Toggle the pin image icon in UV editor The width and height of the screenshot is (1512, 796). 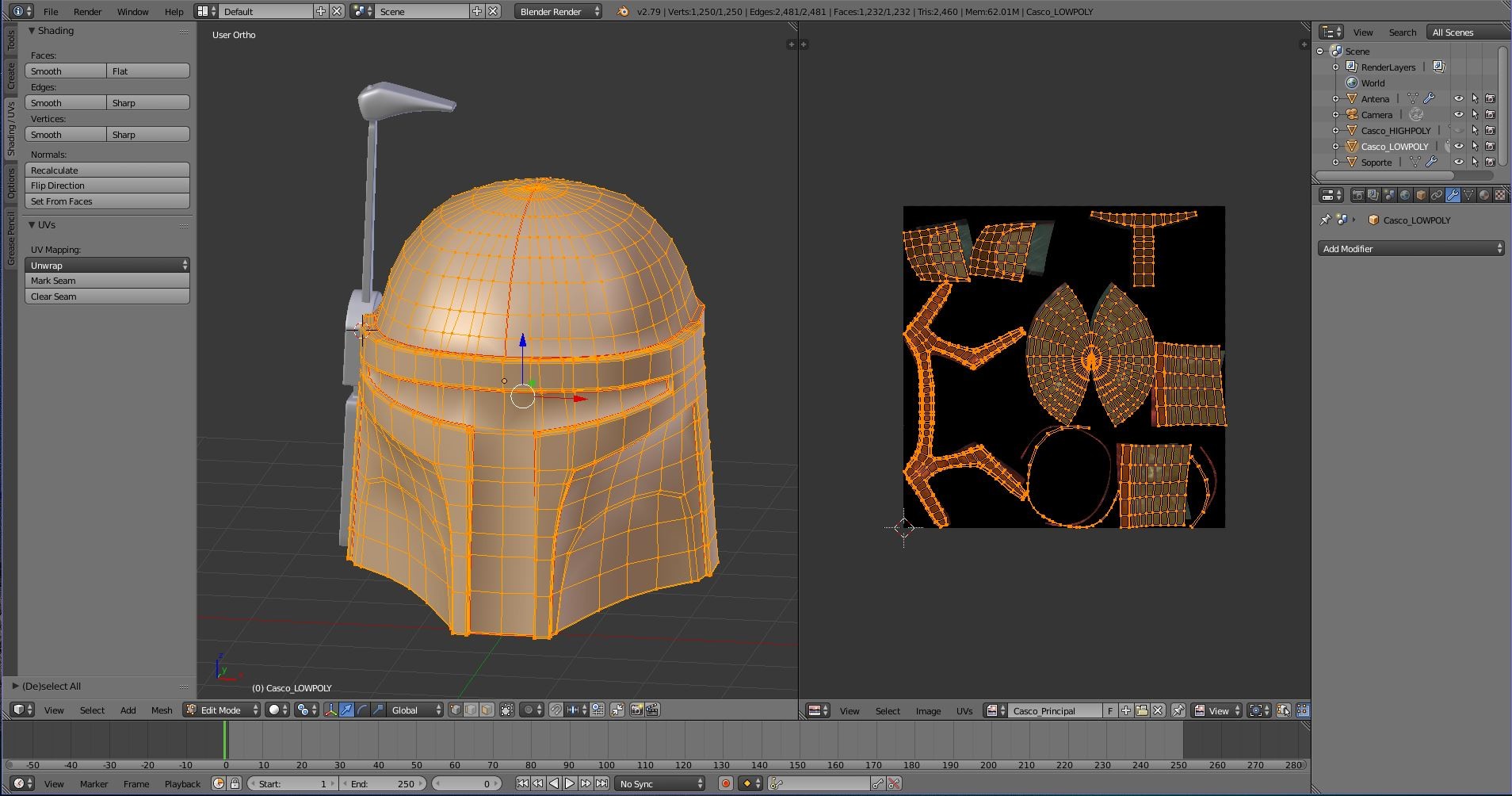pyautogui.click(x=1178, y=710)
